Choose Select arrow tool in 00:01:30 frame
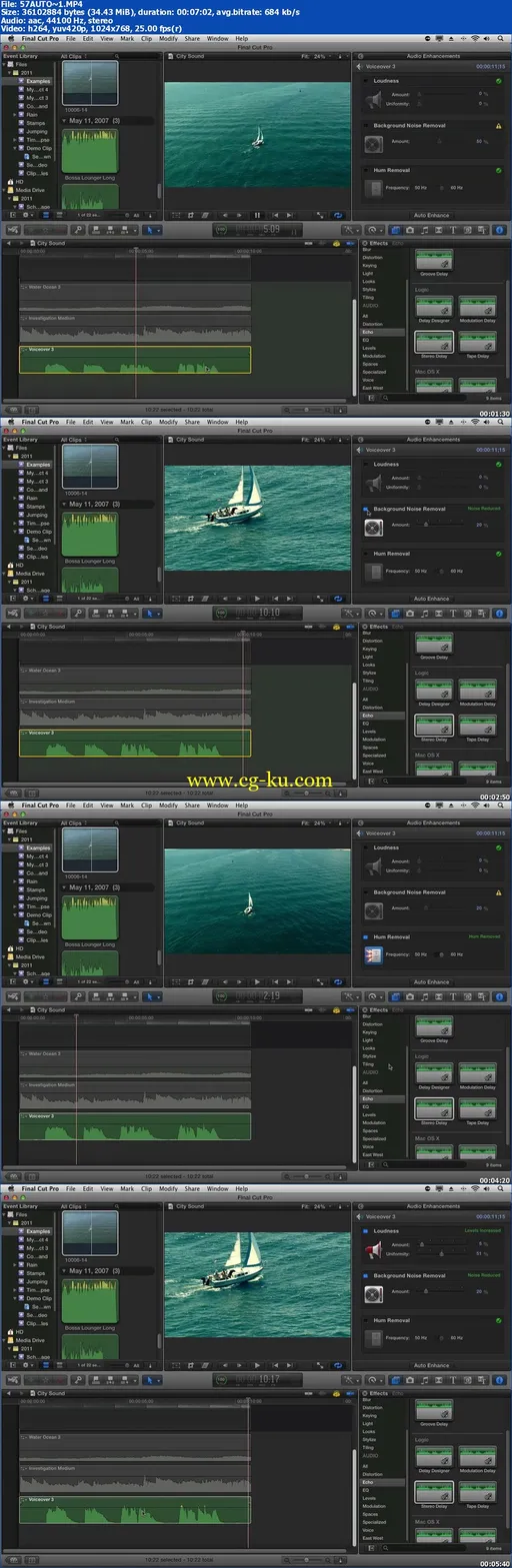This screenshot has height=1568, width=512. pyautogui.click(x=149, y=230)
